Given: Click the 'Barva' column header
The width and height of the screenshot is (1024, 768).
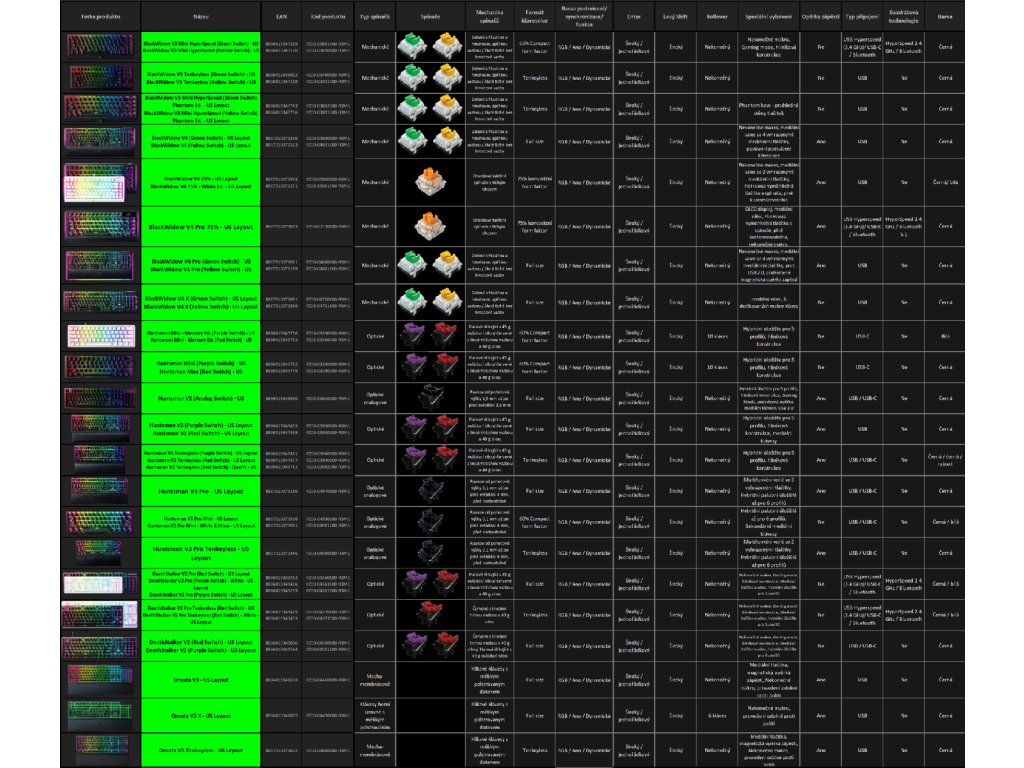Looking at the screenshot, I should [x=945, y=17].
